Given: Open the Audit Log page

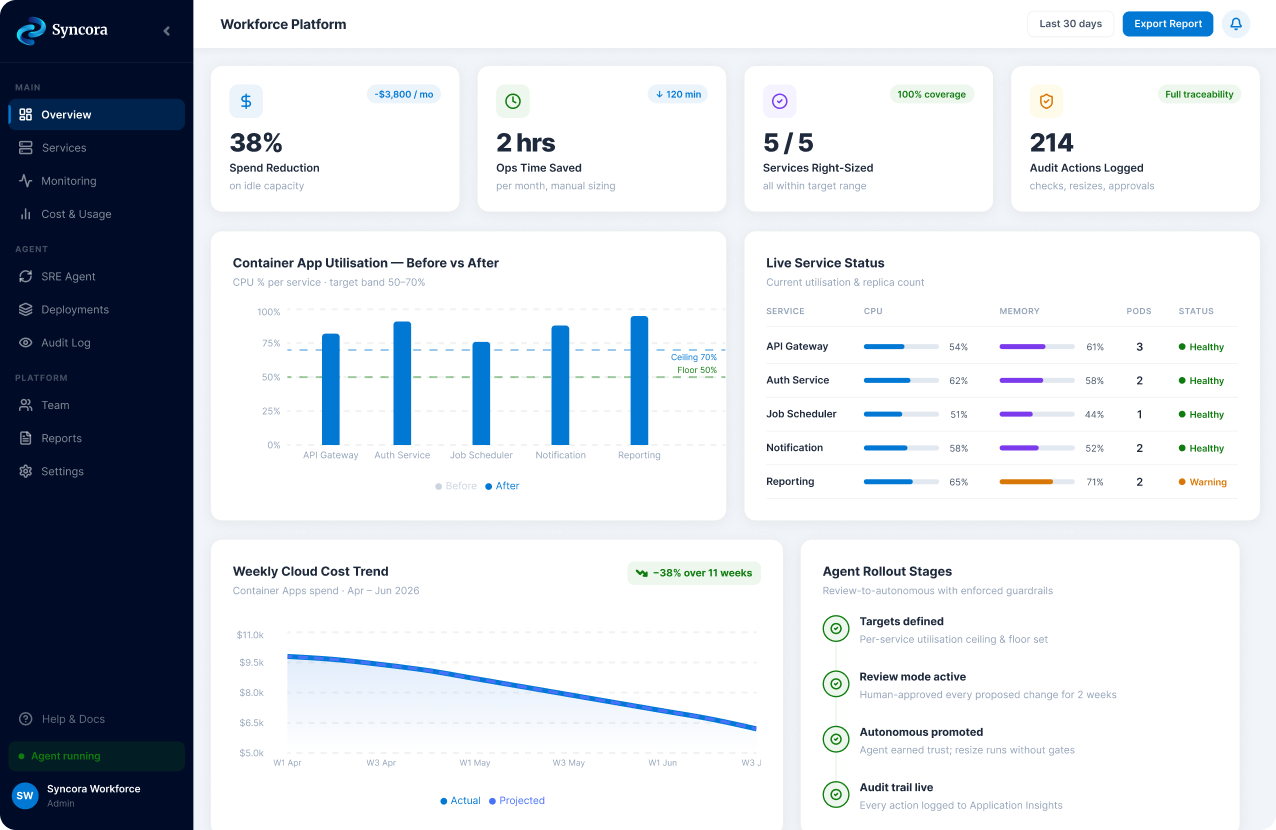Looking at the screenshot, I should coord(97,343).
